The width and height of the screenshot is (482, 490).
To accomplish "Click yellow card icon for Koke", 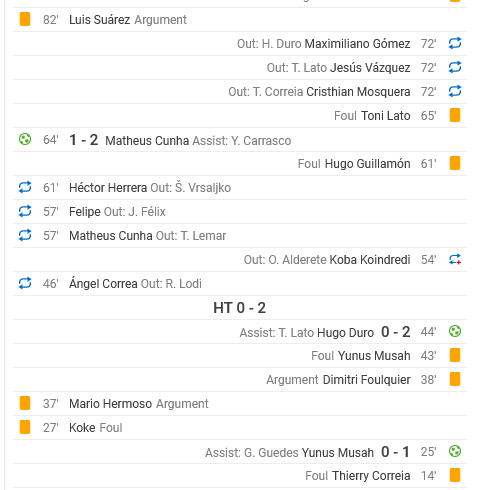I will click(x=25, y=427).
